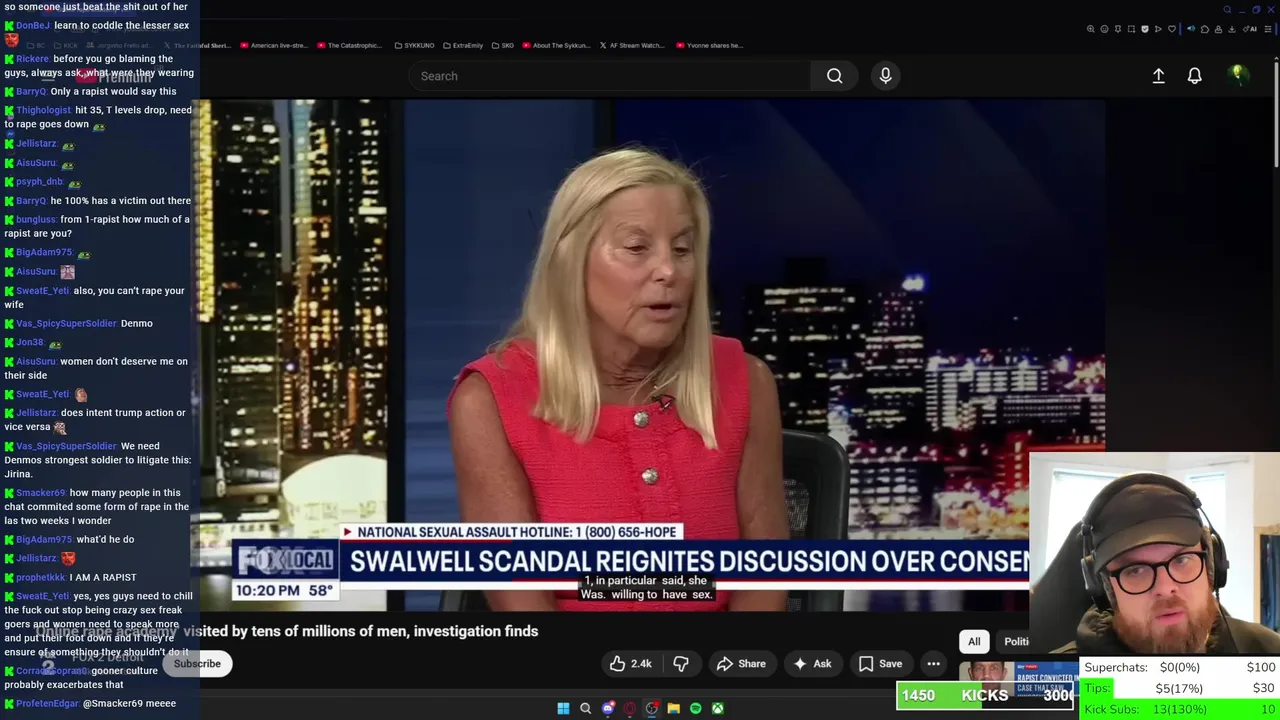
Task: Dislike the video with thumbs-down icon
Action: click(681, 664)
